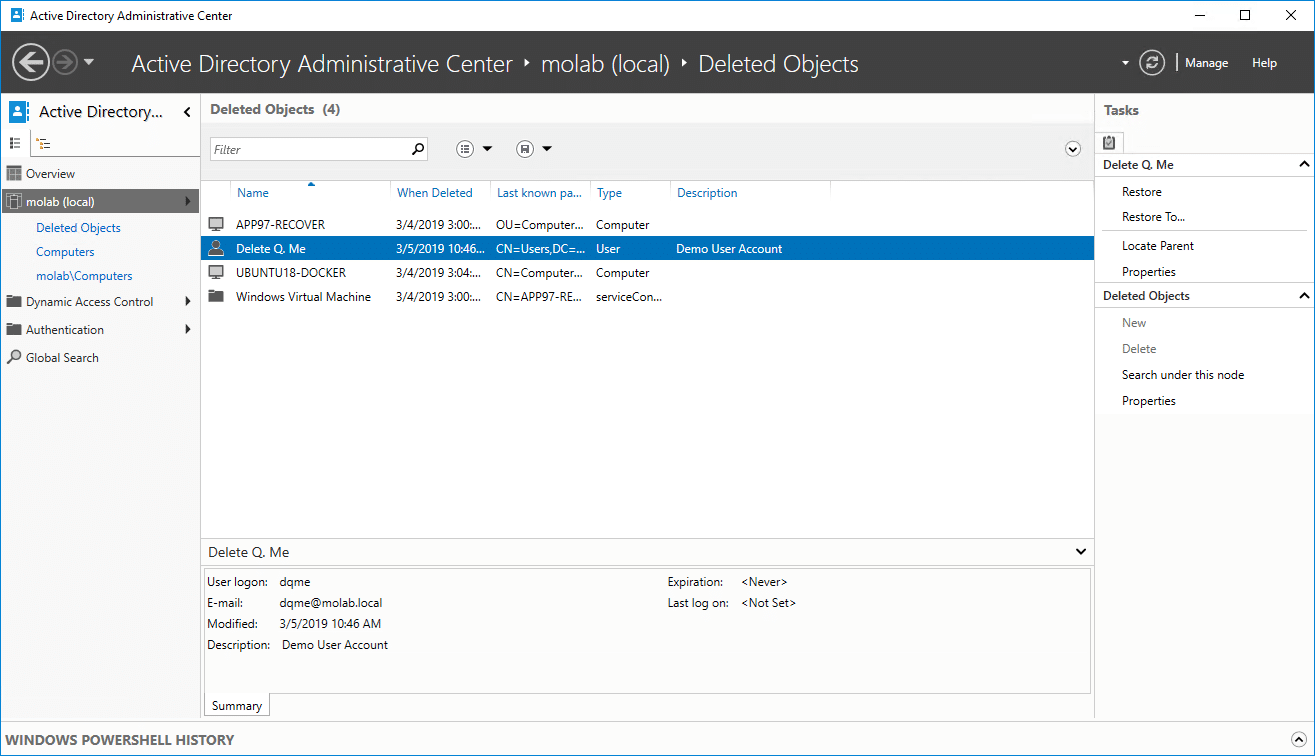Open the view options list dropdown

474,149
